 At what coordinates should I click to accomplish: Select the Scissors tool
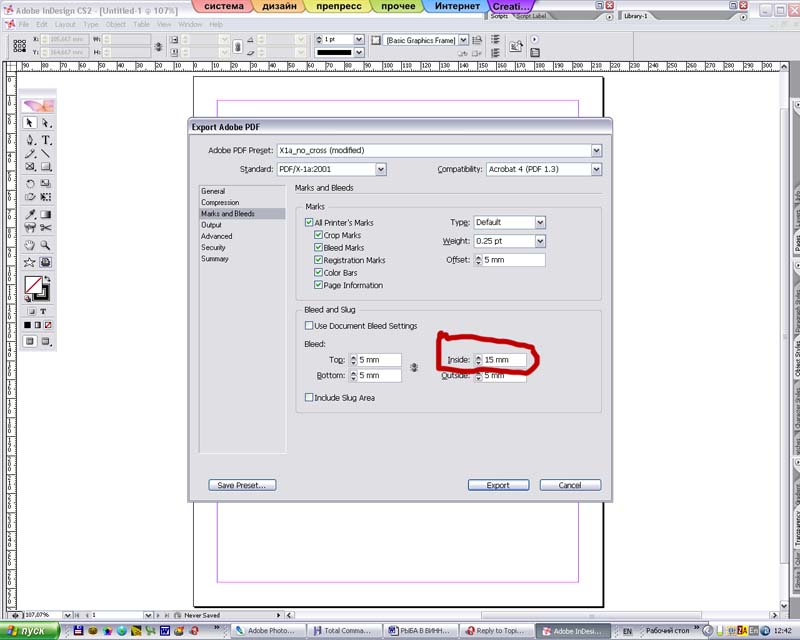[x=46, y=228]
